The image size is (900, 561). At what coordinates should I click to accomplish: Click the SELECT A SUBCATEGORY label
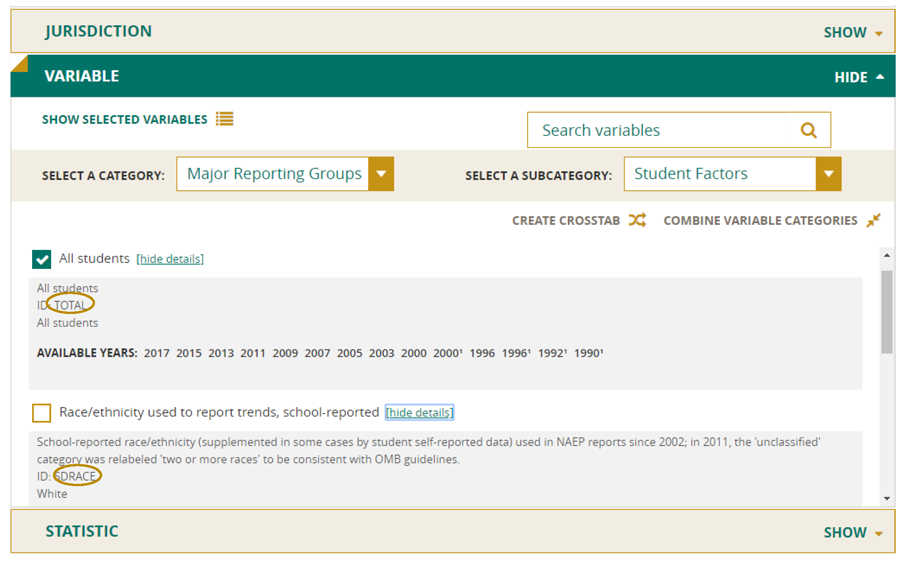pos(538,176)
